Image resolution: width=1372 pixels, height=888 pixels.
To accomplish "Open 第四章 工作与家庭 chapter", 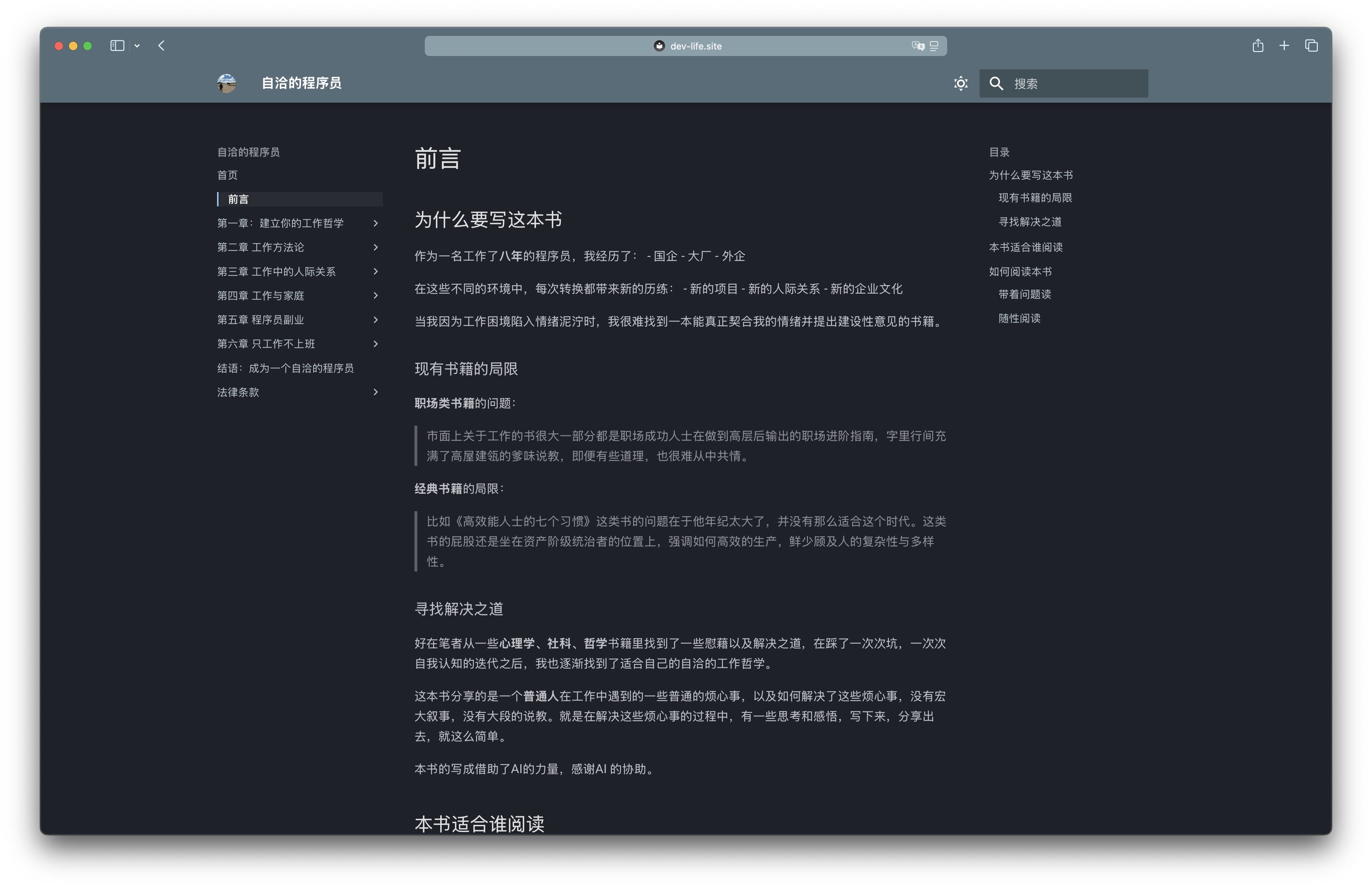I will click(x=260, y=295).
